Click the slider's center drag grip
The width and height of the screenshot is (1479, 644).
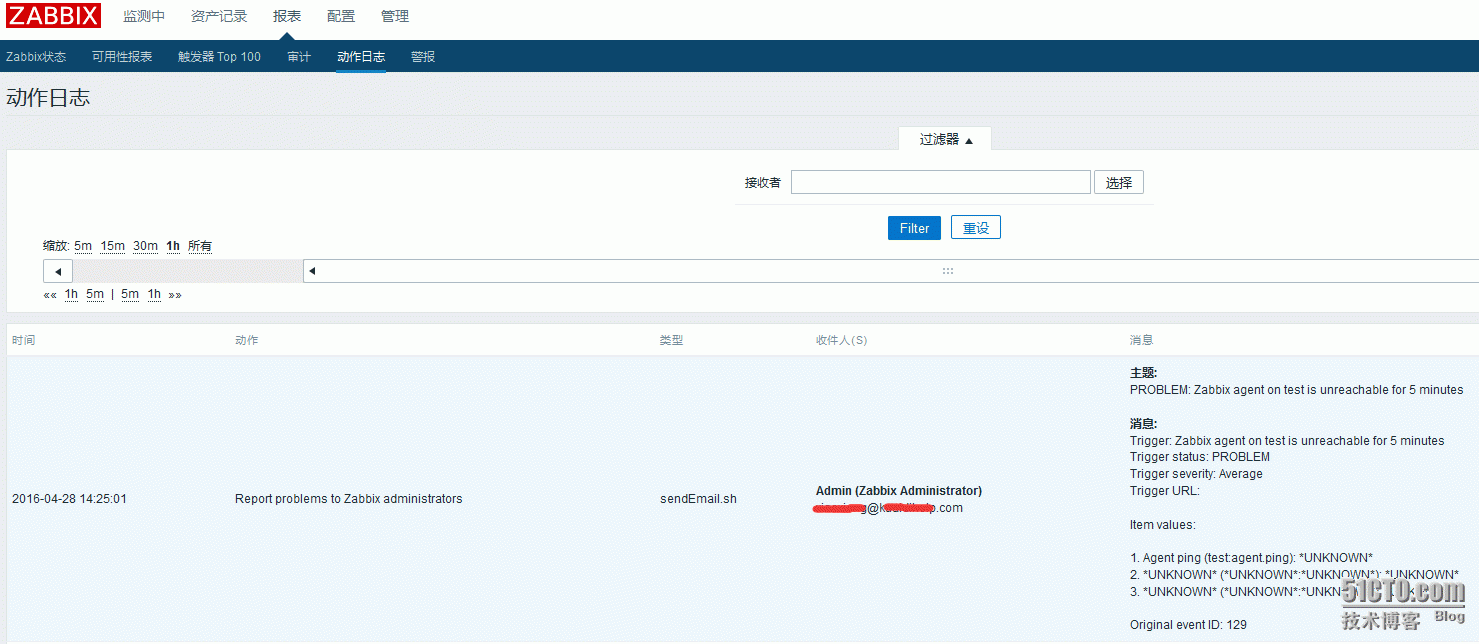click(x=947, y=271)
